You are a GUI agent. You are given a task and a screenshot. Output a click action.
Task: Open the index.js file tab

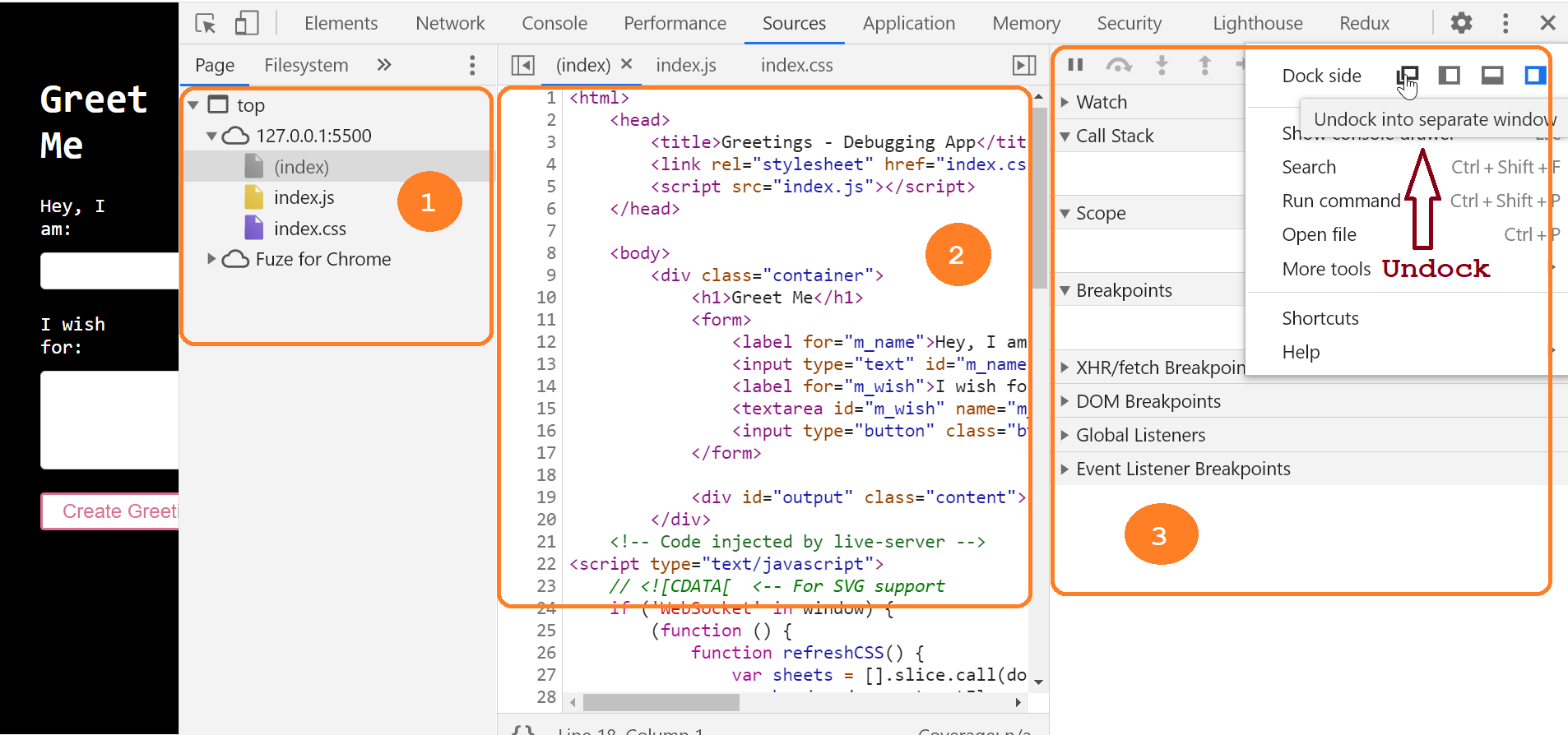[686, 65]
